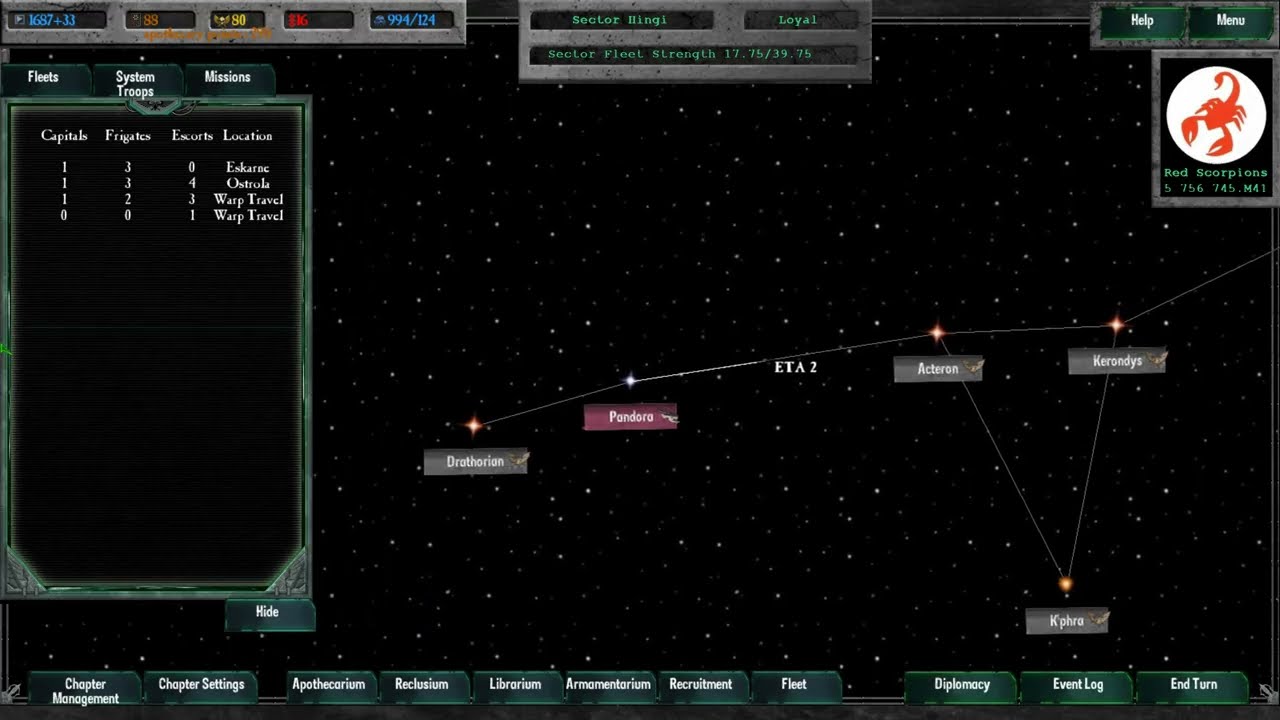Click the Sector Hingi name field
1280x720 pixels.
pos(620,20)
